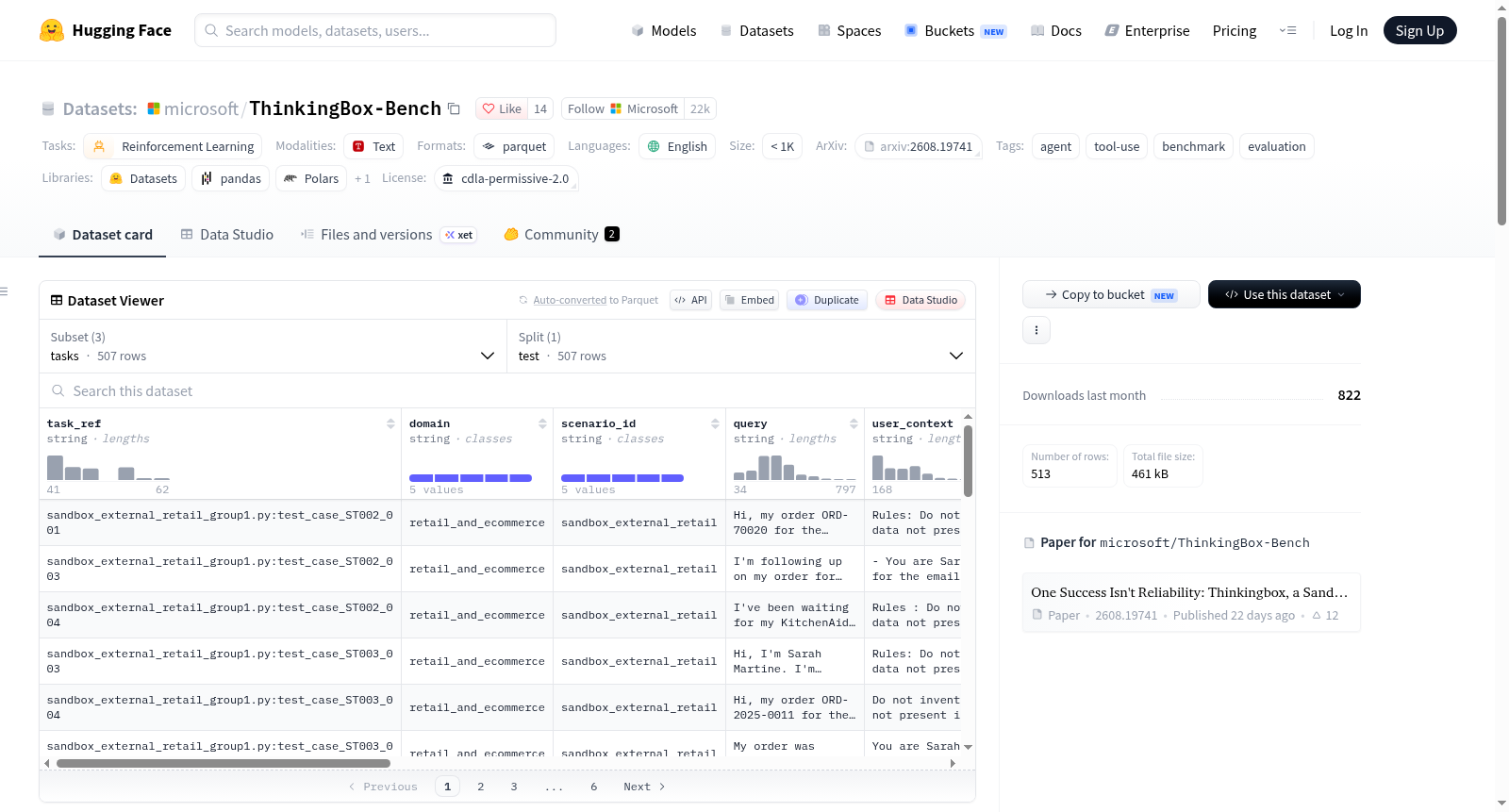Go to Spaces in the navigation
The height and width of the screenshot is (812, 1509).
click(x=849, y=30)
